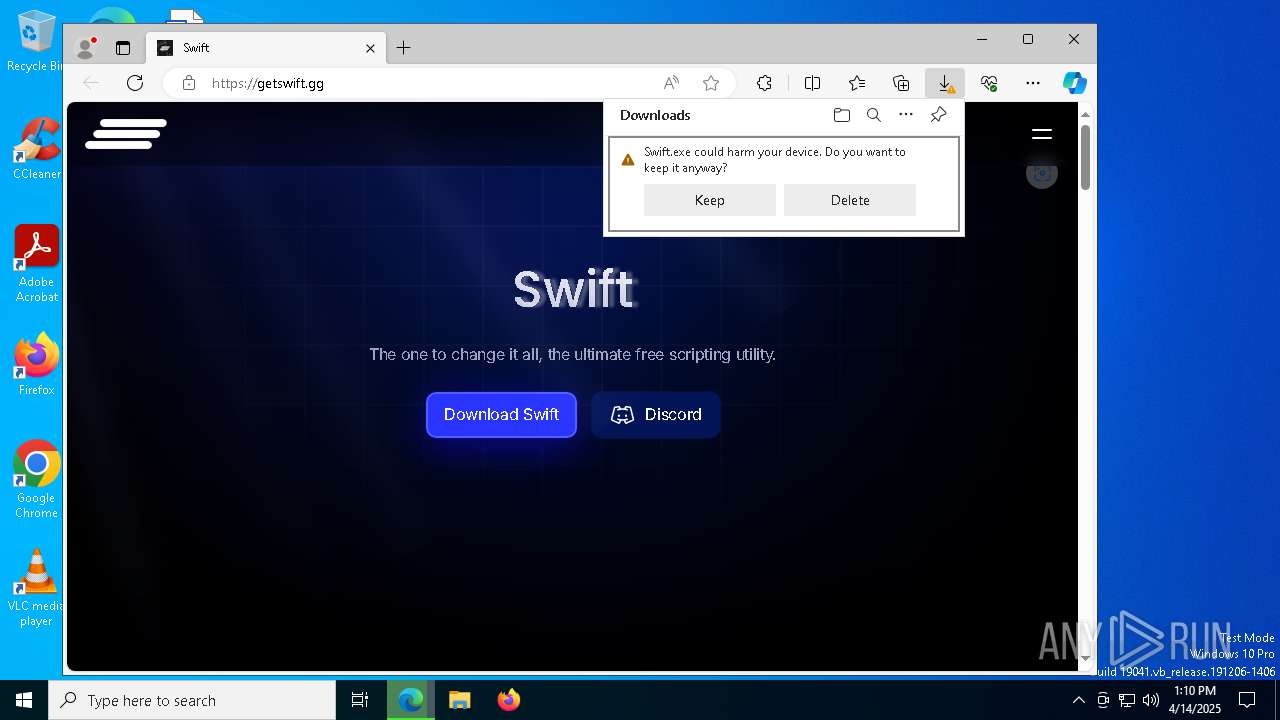Keep the Swift.exe download
This screenshot has width=1280, height=720.
pos(710,200)
